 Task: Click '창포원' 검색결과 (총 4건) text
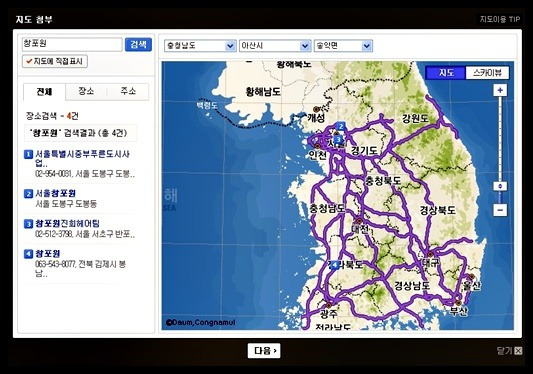click(79, 133)
